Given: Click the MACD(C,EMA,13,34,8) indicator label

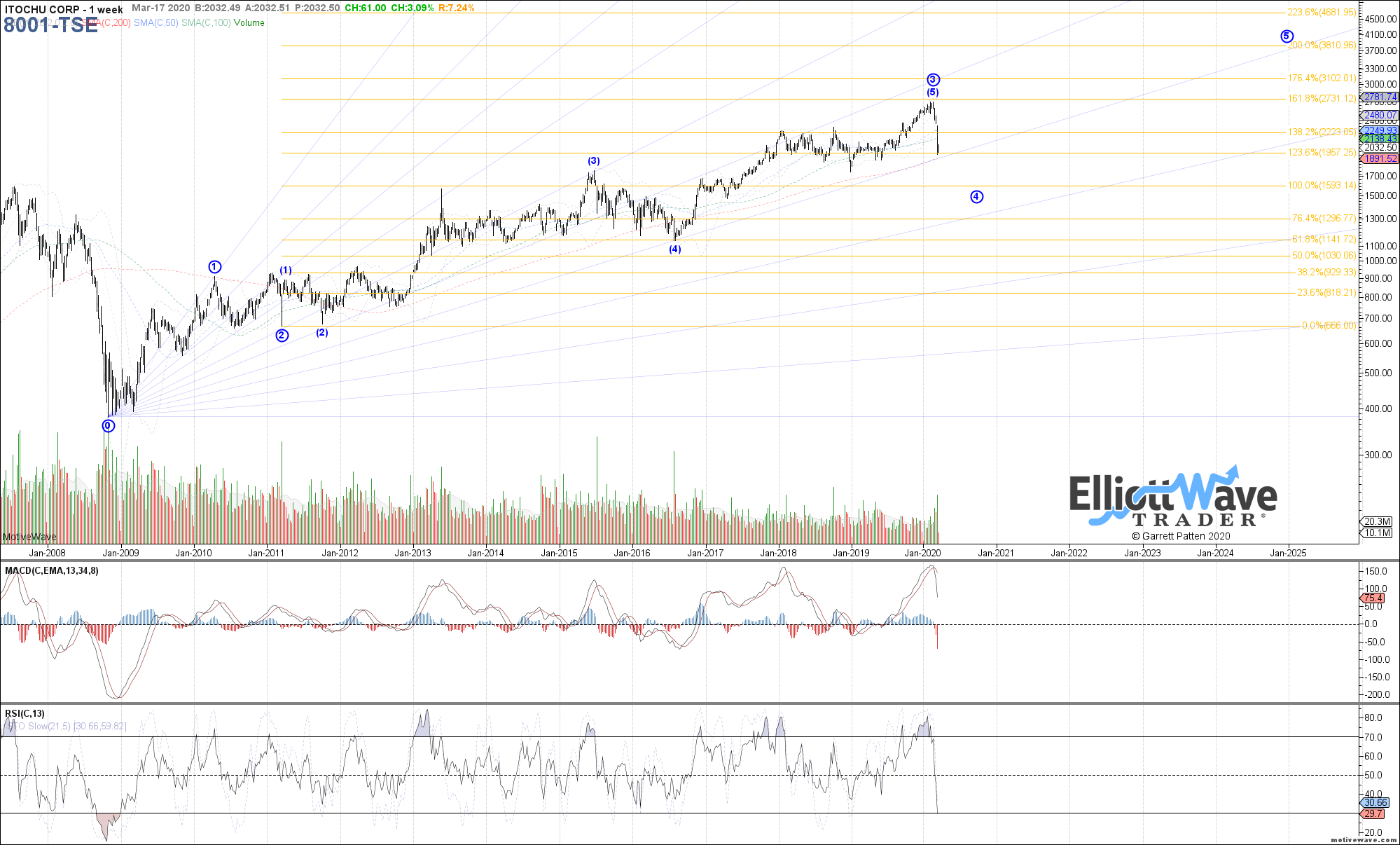Looking at the screenshot, I should pyautogui.click(x=52, y=570).
